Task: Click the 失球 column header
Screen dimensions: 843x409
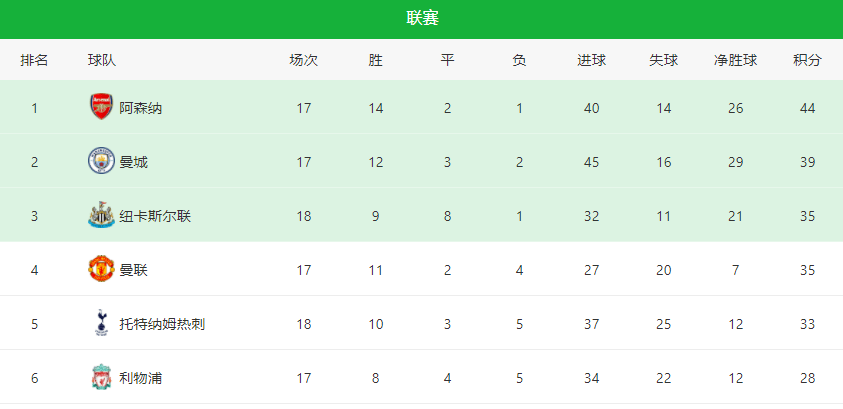Action: tap(663, 60)
